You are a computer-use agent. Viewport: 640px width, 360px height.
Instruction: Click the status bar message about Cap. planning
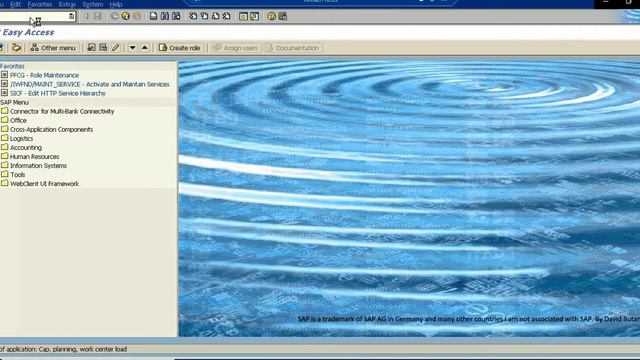63,349
